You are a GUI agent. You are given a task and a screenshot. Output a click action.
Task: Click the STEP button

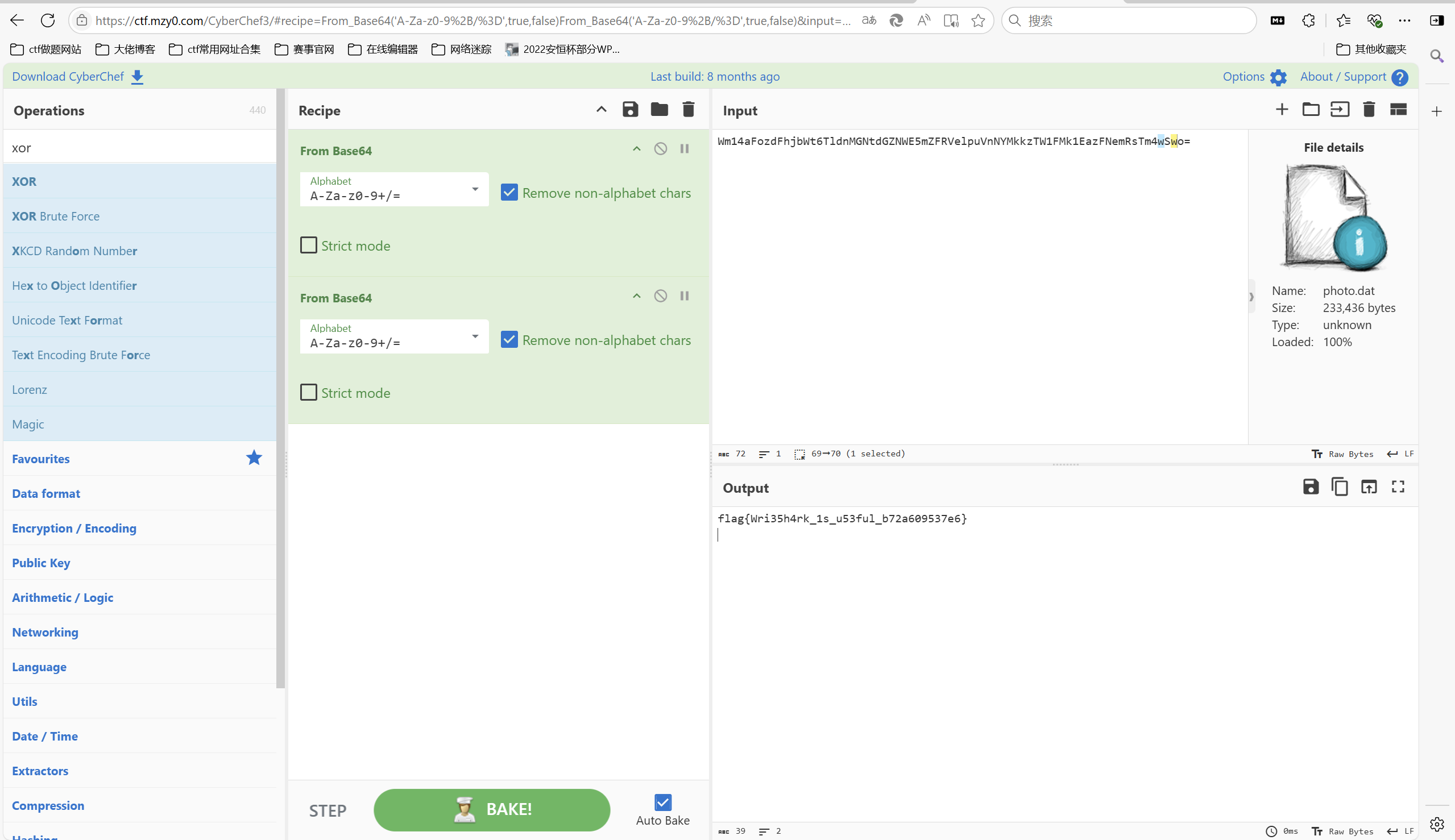pos(328,810)
